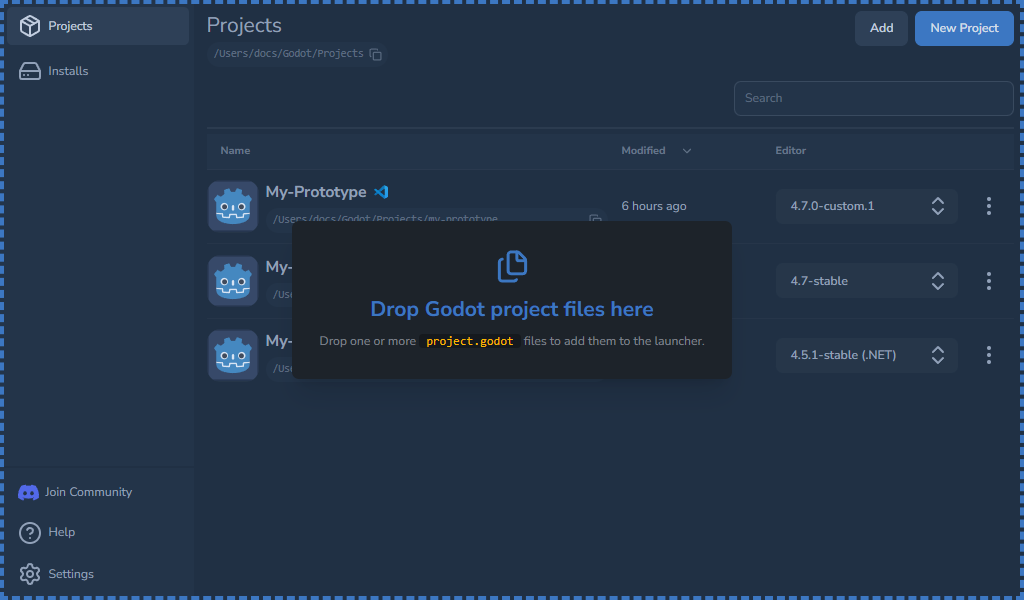Viewport: 1024px width, 600px height.
Task: Click the Add button
Action: click(881, 28)
